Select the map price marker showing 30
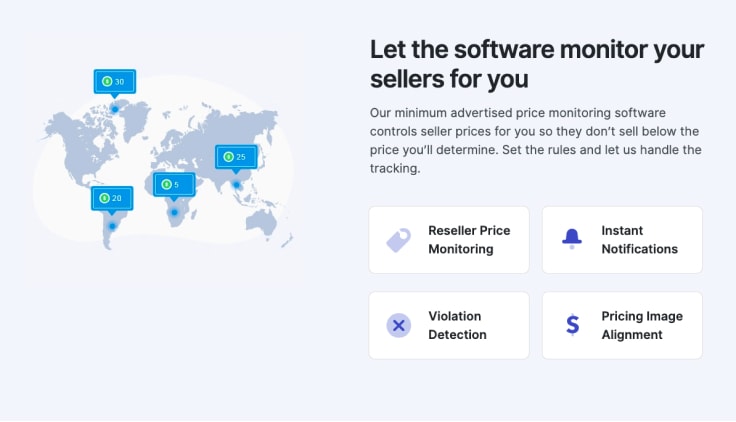The width and height of the screenshot is (736, 422). [114, 81]
